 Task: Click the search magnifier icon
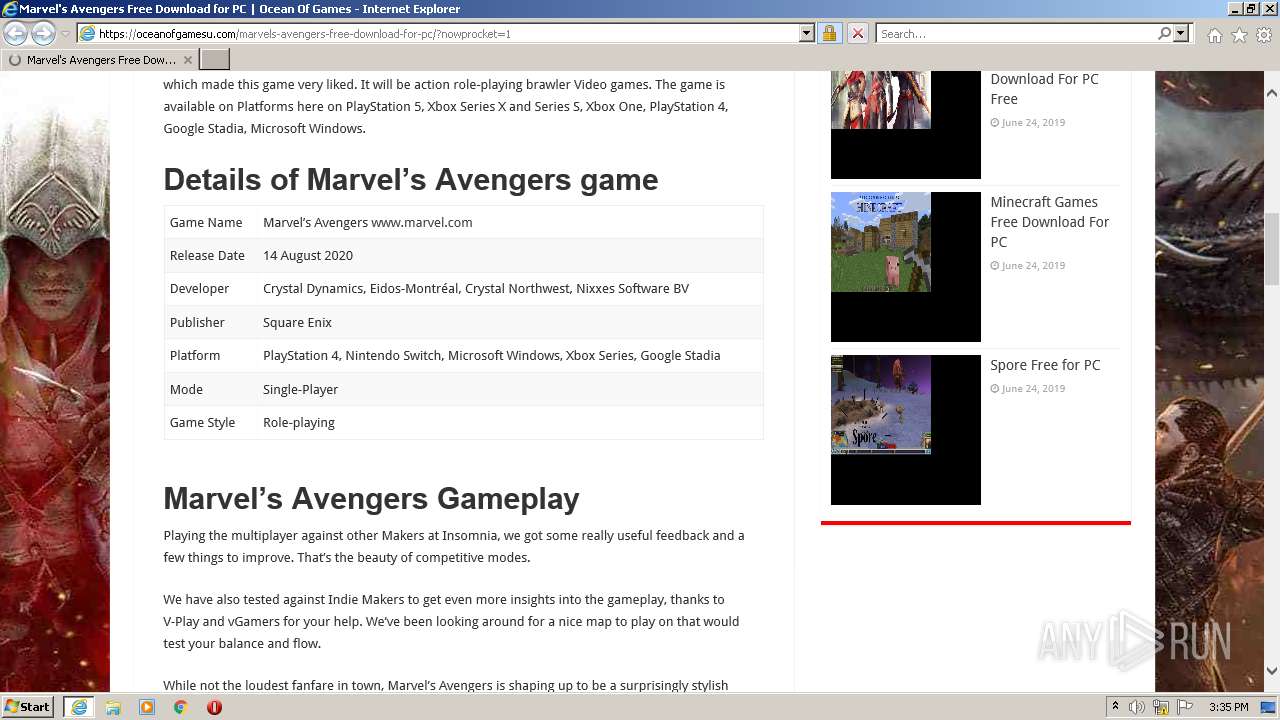coord(1164,33)
